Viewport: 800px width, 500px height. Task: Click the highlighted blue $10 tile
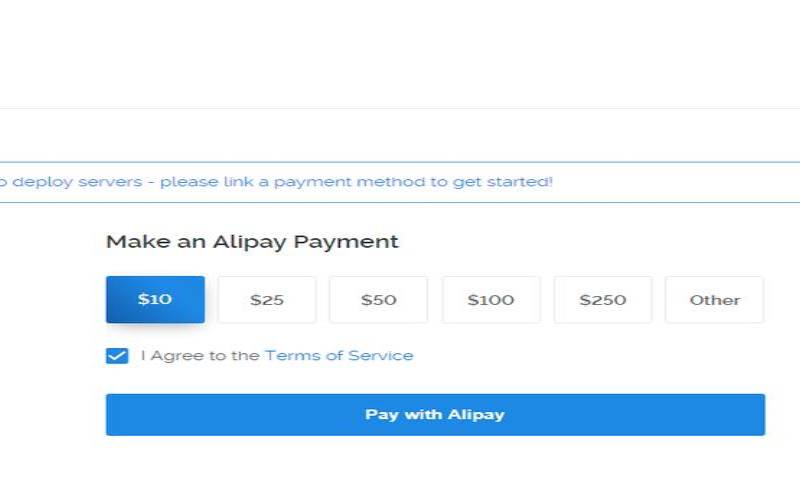point(155,300)
